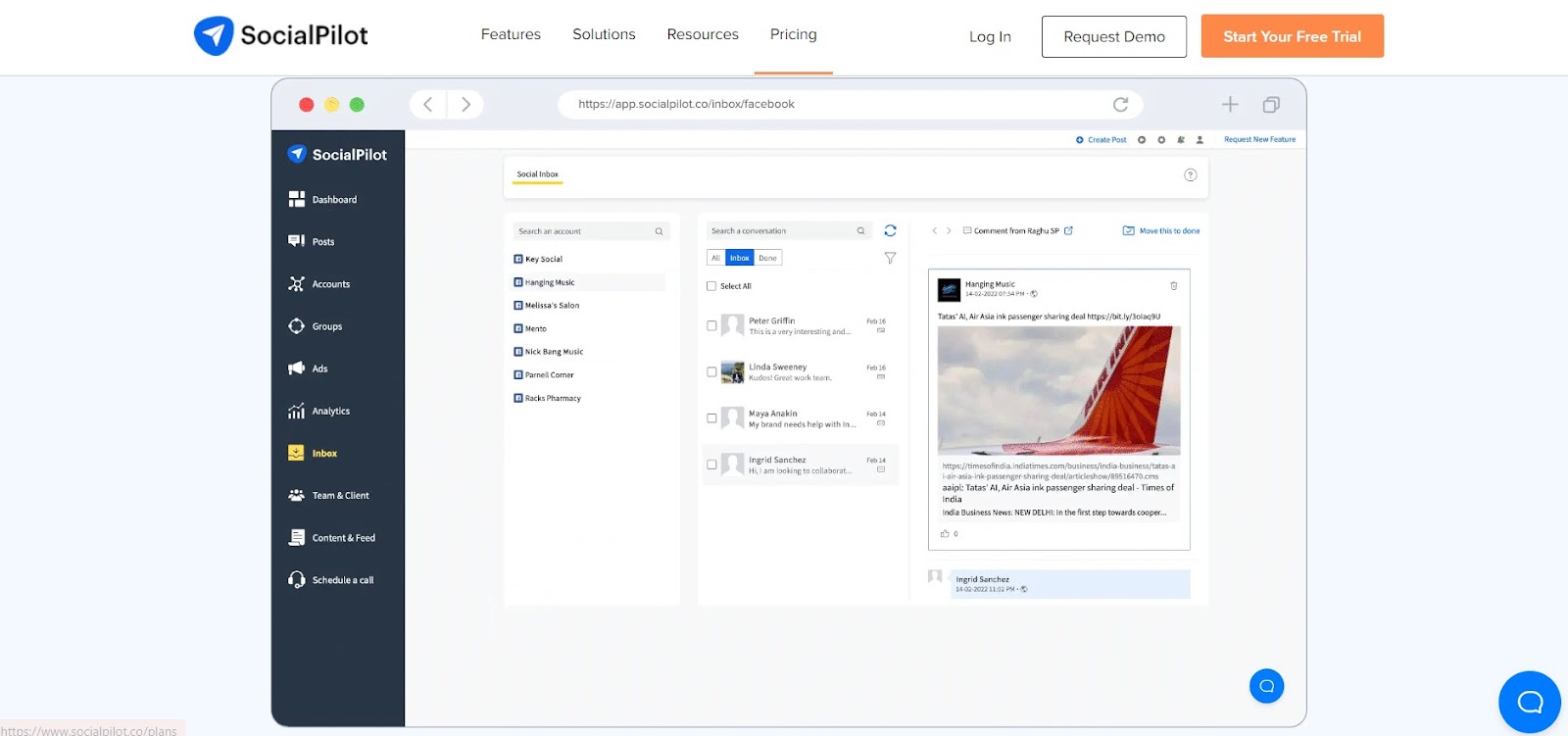Click the help question mark icon
1568x736 pixels.
(x=1190, y=175)
